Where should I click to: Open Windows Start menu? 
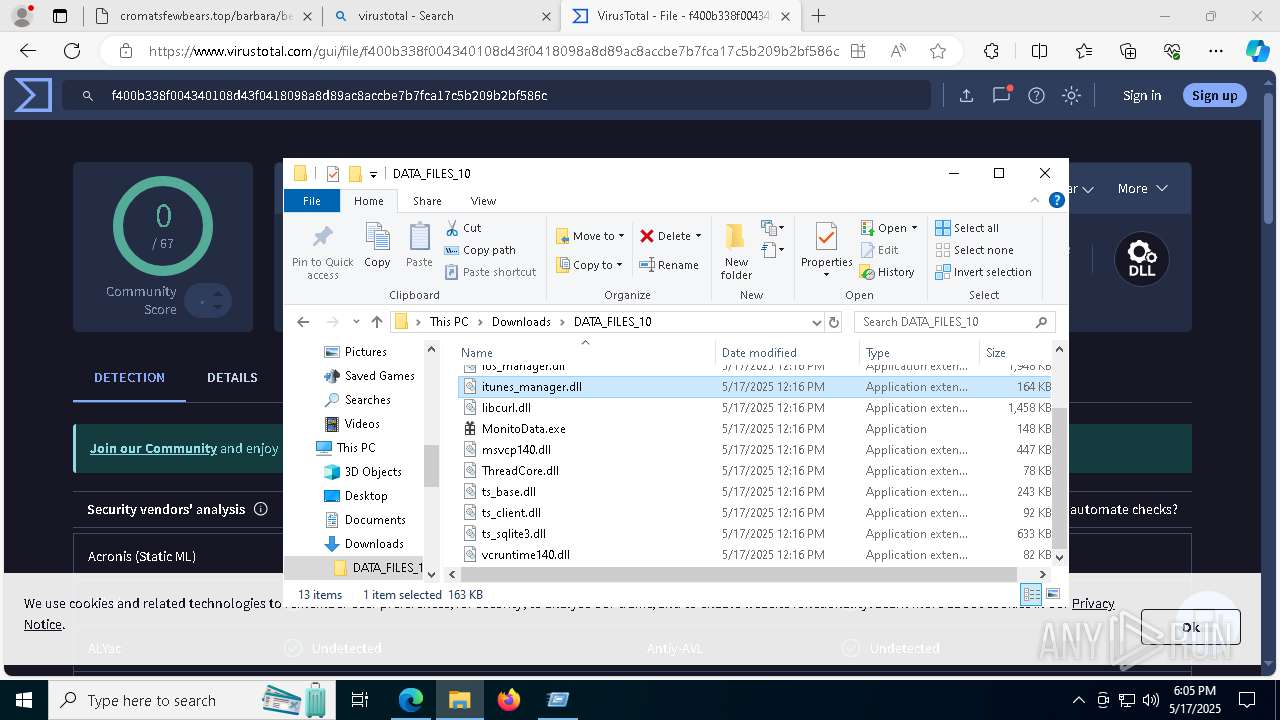coord(23,700)
